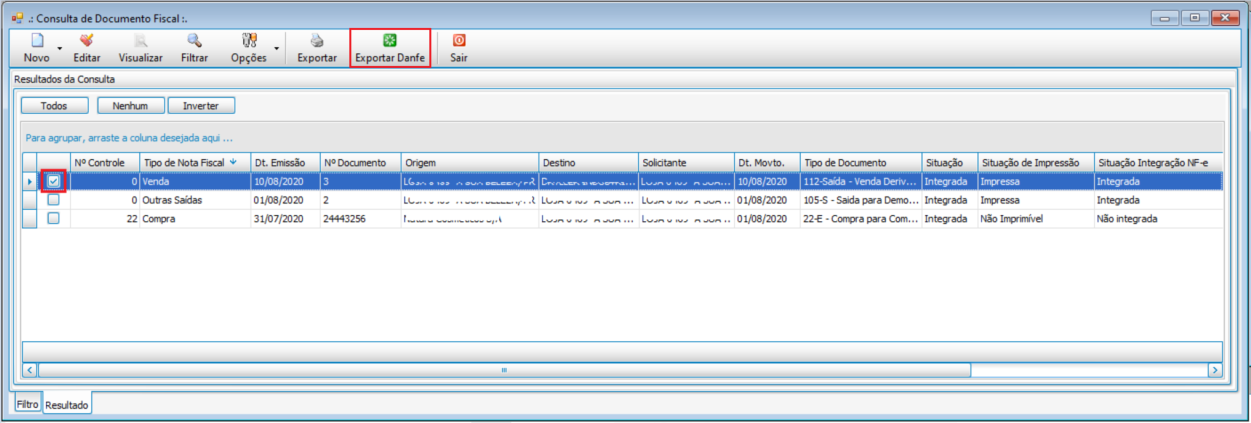
Task: Maximize the Consulta de Documento Fiscal window
Action: click(x=1194, y=17)
